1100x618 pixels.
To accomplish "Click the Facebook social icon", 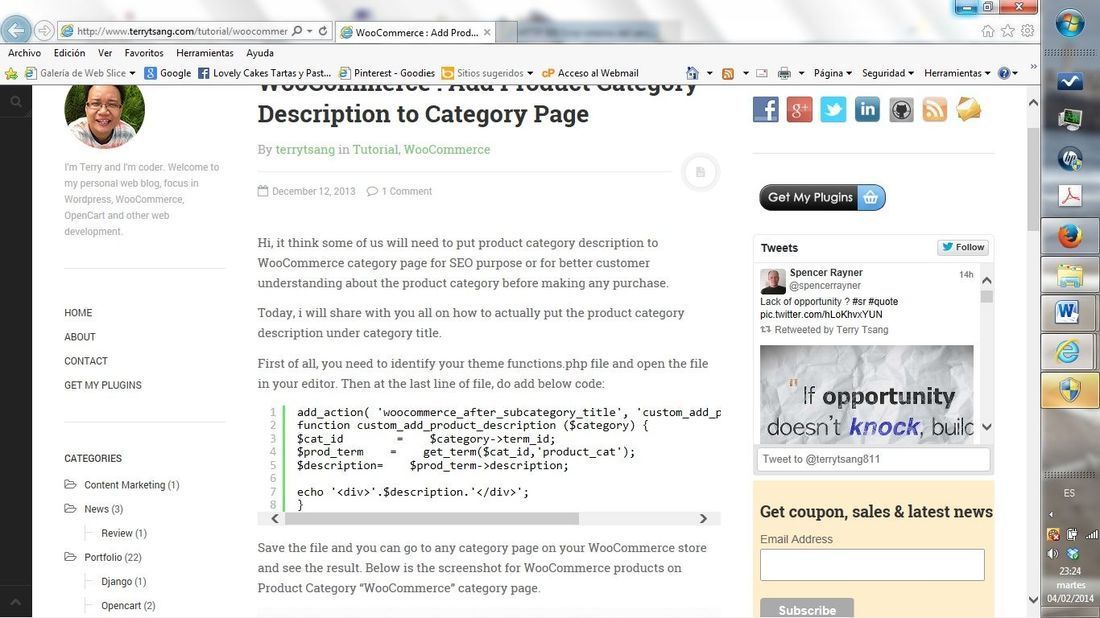I will [x=765, y=109].
